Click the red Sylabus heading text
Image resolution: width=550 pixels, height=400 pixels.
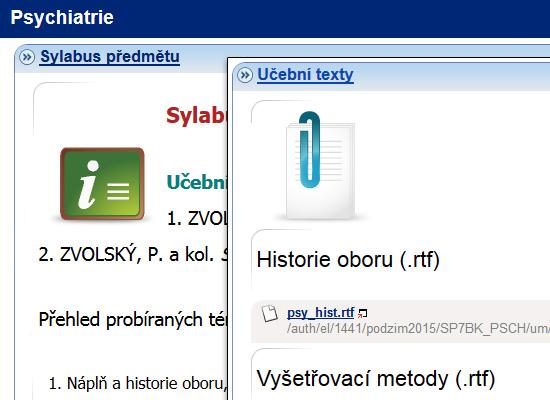(x=196, y=115)
